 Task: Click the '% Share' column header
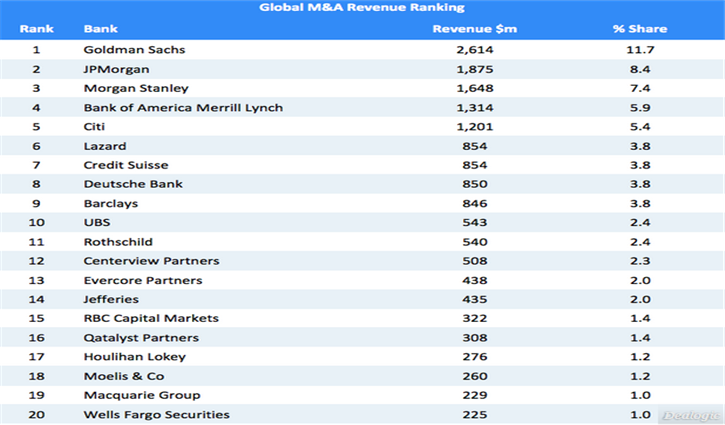point(640,29)
